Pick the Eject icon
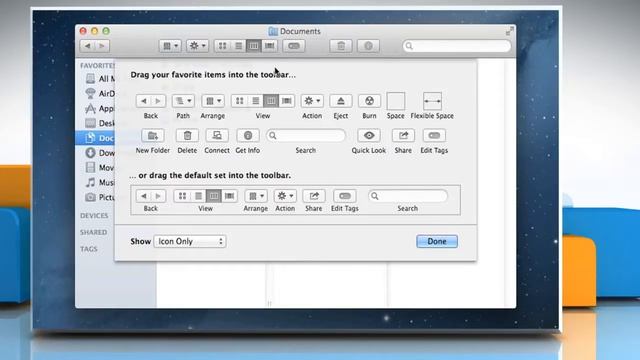This screenshot has height=360, width=640. click(341, 101)
